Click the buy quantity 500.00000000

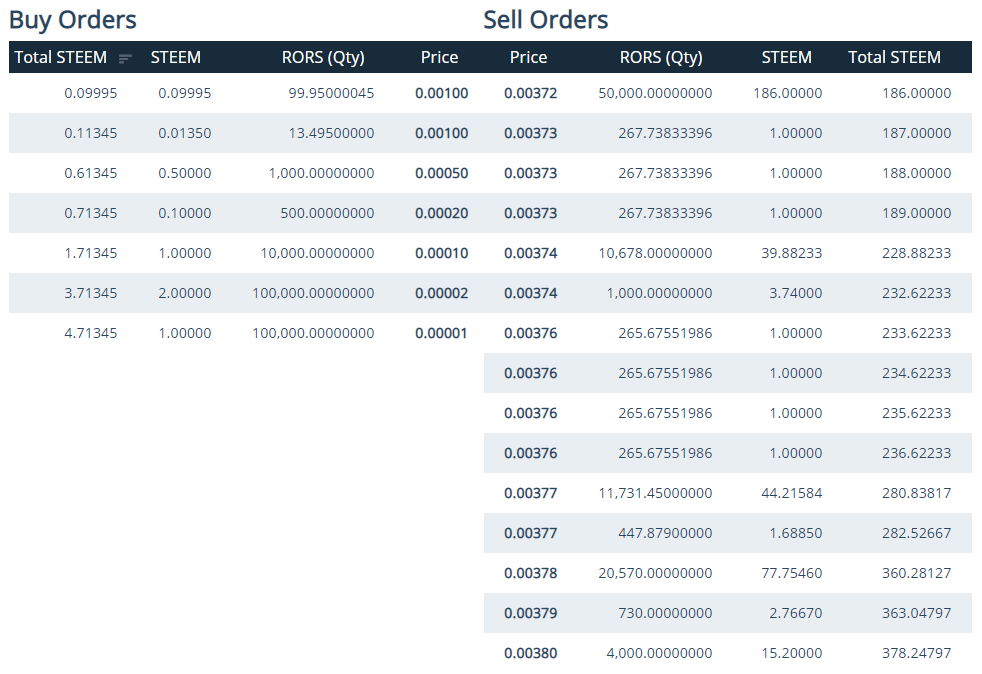(x=327, y=213)
